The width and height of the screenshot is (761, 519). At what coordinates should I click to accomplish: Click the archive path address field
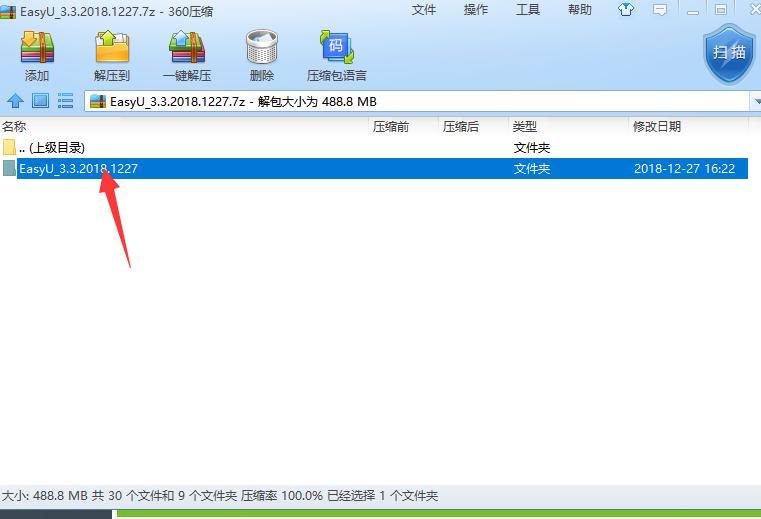tap(417, 101)
